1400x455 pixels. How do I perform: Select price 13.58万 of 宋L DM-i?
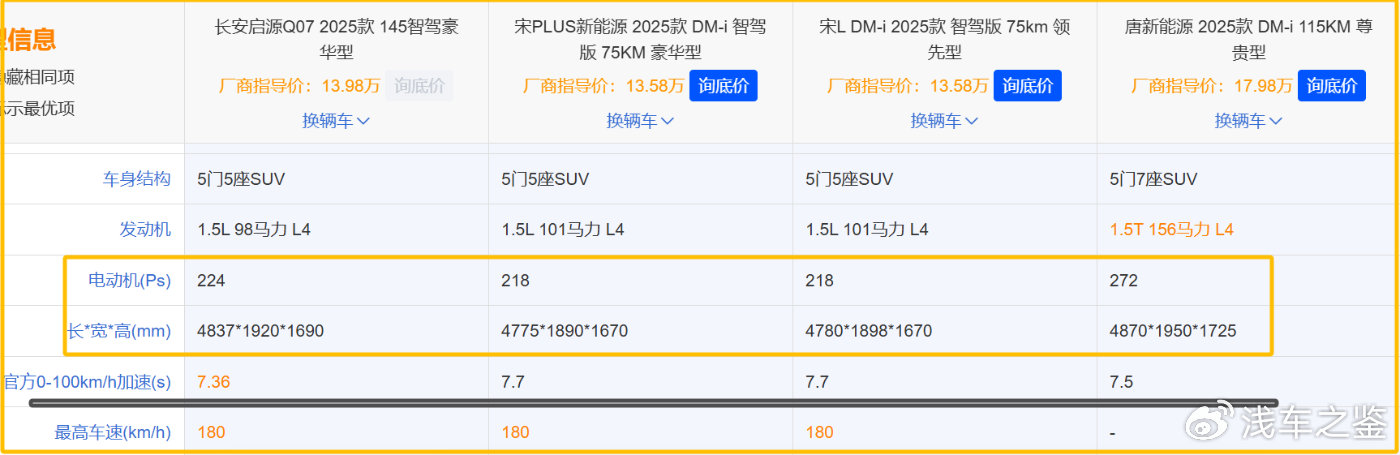pyautogui.click(x=959, y=86)
